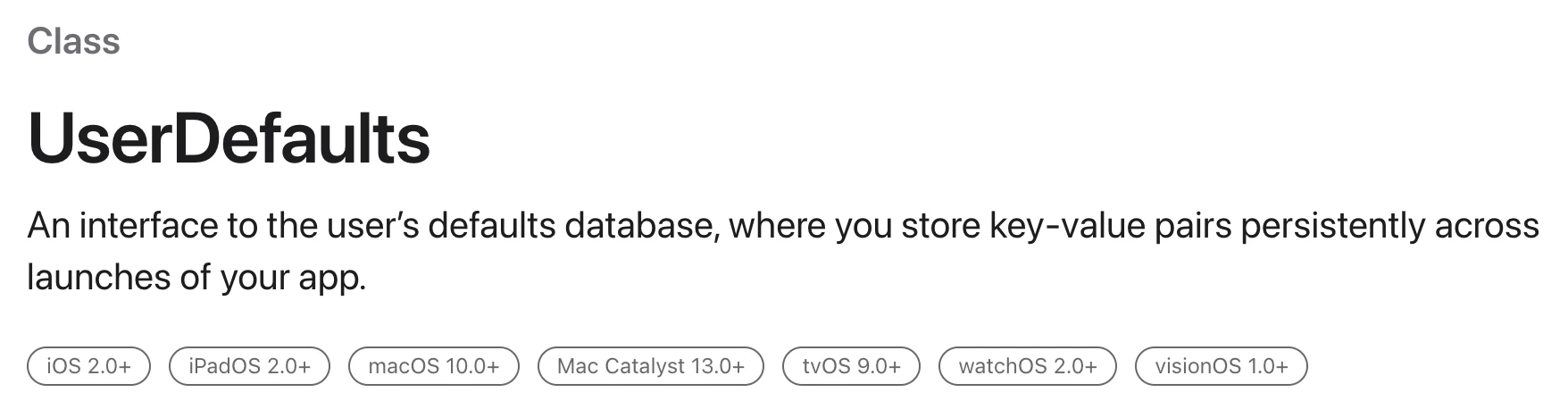Click the iOS 2.0+ availability badge

click(x=88, y=366)
